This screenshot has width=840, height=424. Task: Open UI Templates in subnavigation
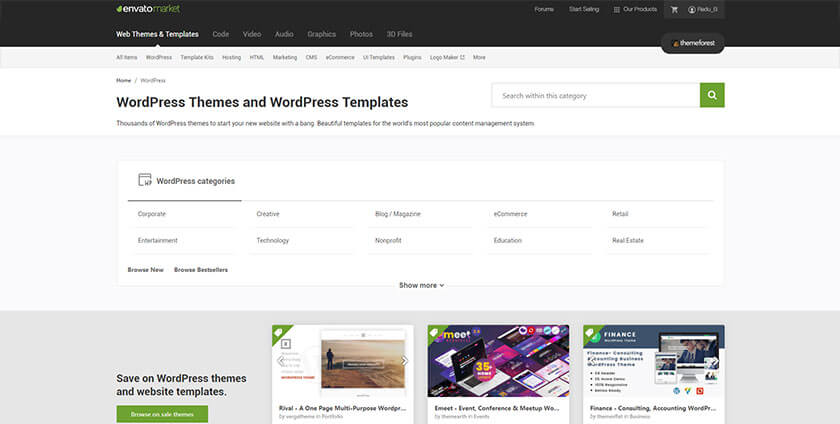pyautogui.click(x=379, y=57)
